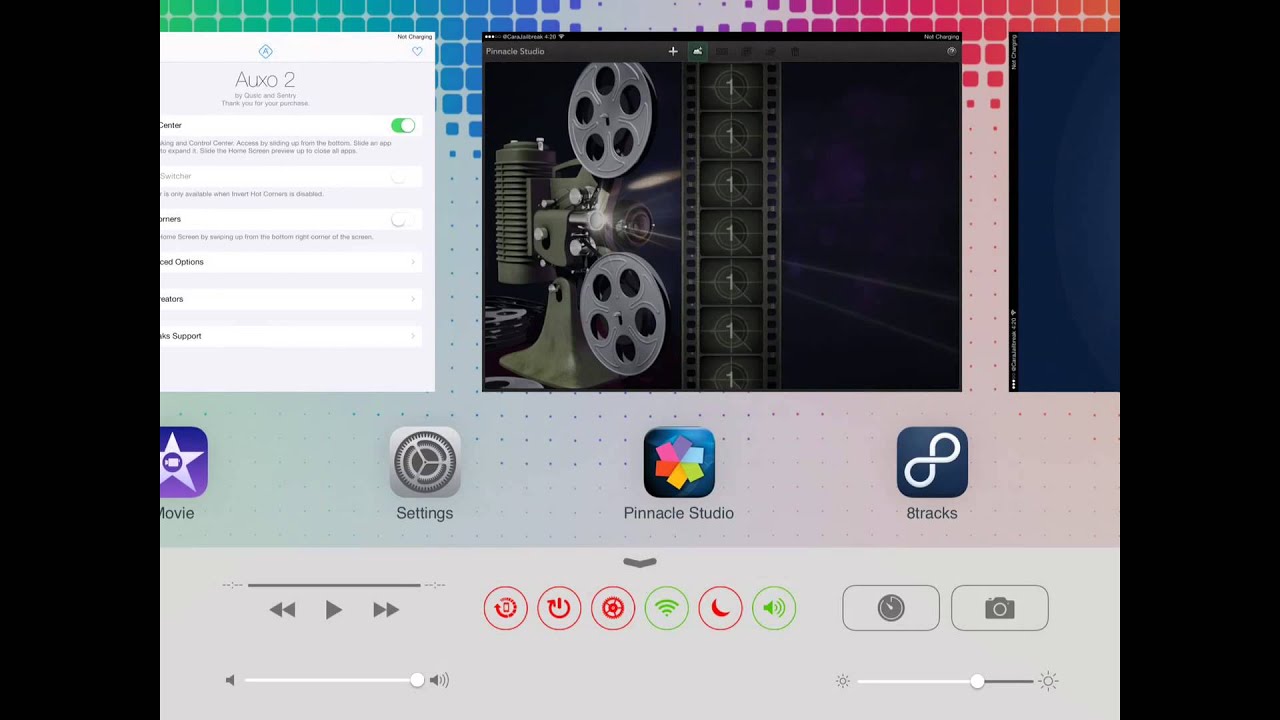
Task: Toggle the red gear control
Action: coord(613,608)
